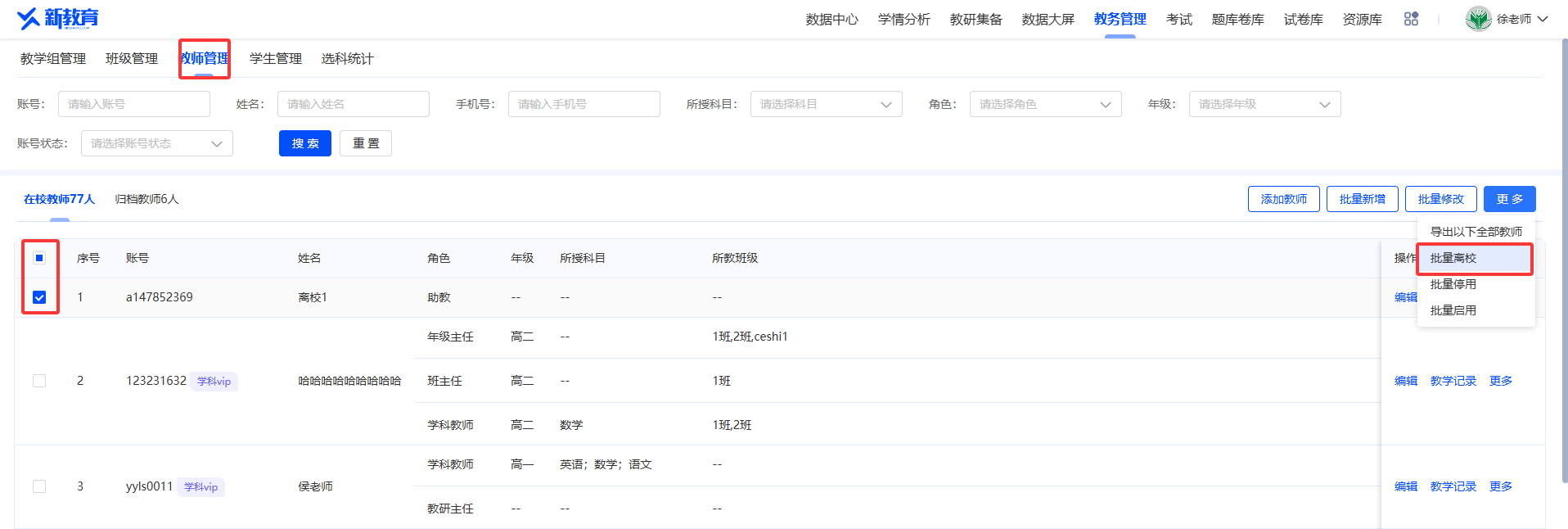The width and height of the screenshot is (1568, 529).
Task: Check the 123231632 row checkbox
Action: coord(39,381)
